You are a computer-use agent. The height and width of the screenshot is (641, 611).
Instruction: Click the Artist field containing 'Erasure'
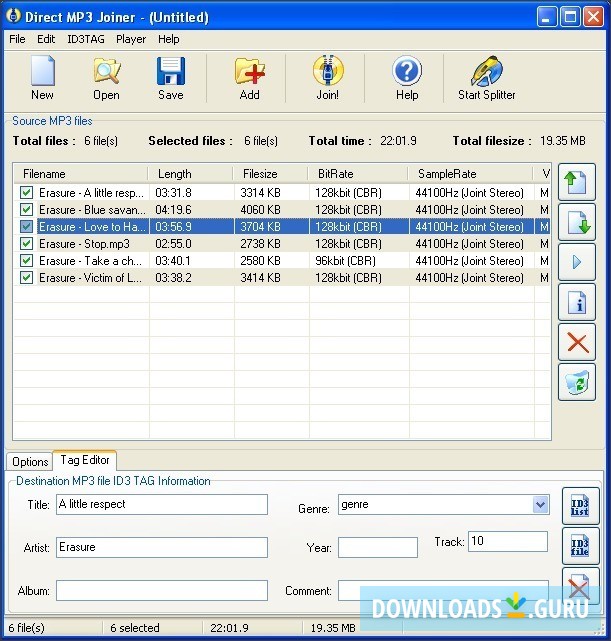coord(162,547)
